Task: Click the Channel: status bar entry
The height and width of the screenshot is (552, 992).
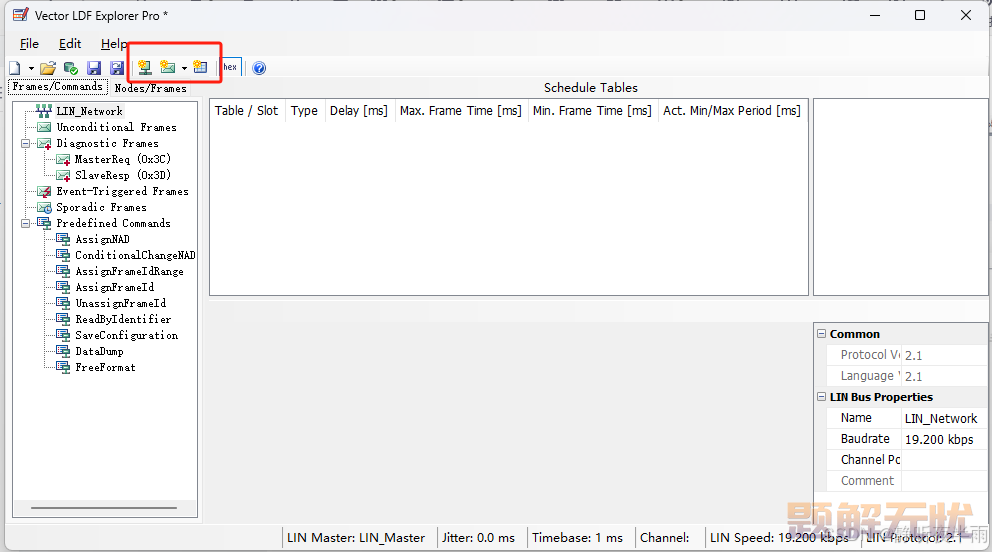Action: pyautogui.click(x=664, y=537)
